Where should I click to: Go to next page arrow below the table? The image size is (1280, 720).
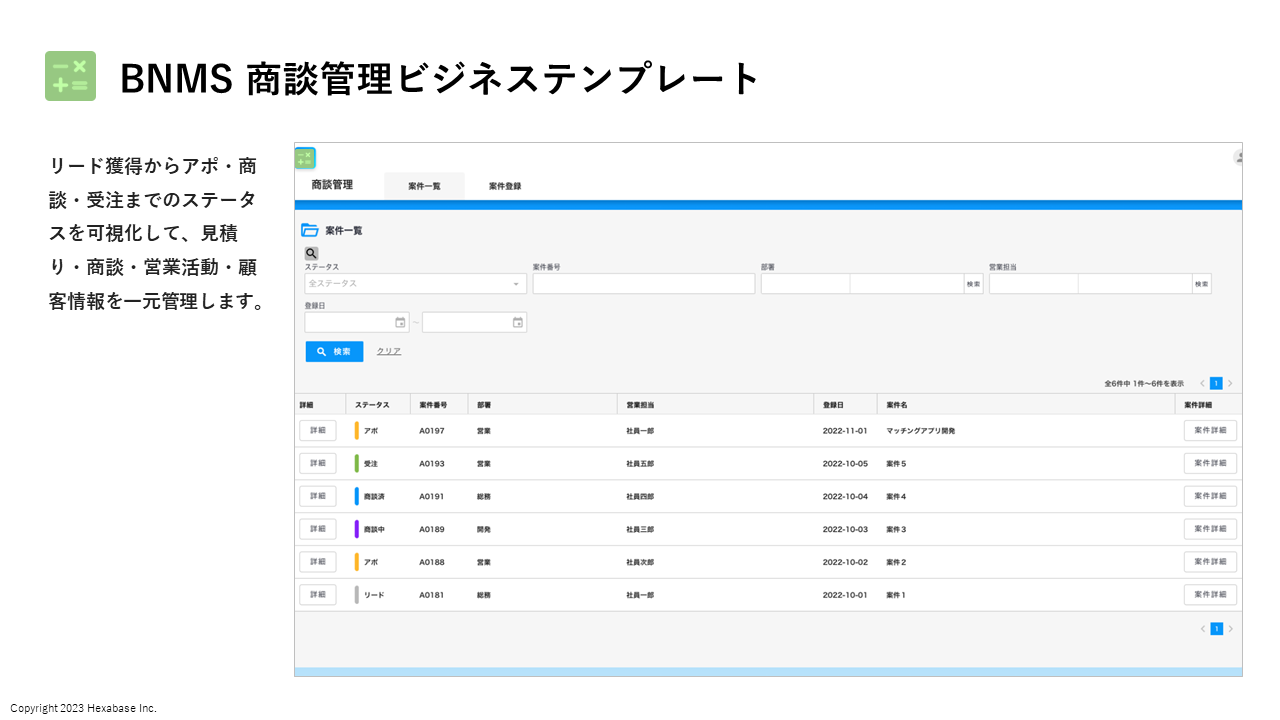[x=1230, y=629]
